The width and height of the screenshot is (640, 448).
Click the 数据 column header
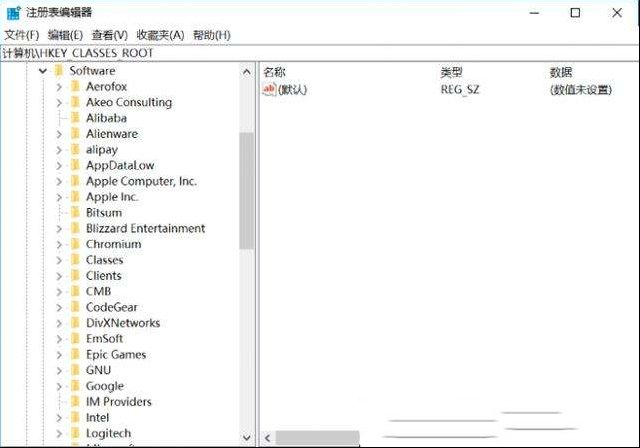tap(561, 73)
